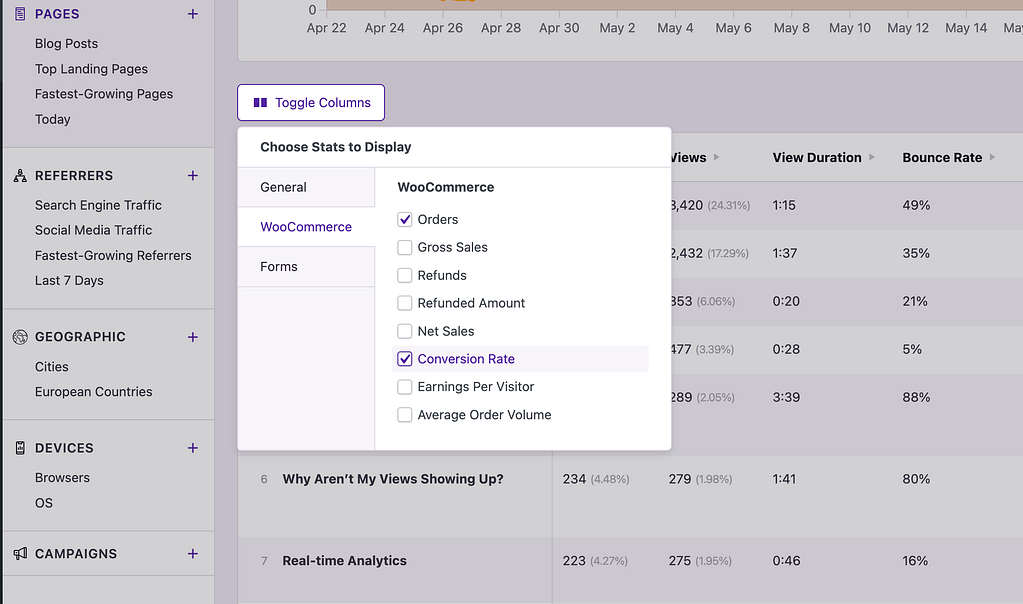Screen dimensions: 1023x604
Task: Click the megaphone icon beside CAMPAIGNS
Action: click(x=22, y=553)
